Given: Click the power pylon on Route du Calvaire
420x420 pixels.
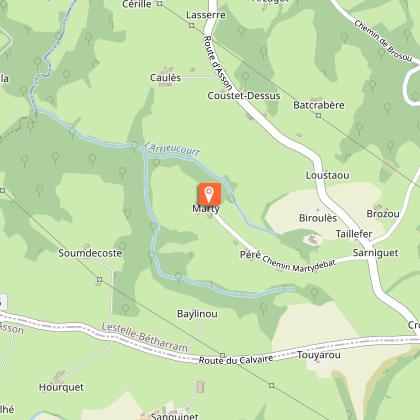Looking at the screenshot, I should (222, 355).
